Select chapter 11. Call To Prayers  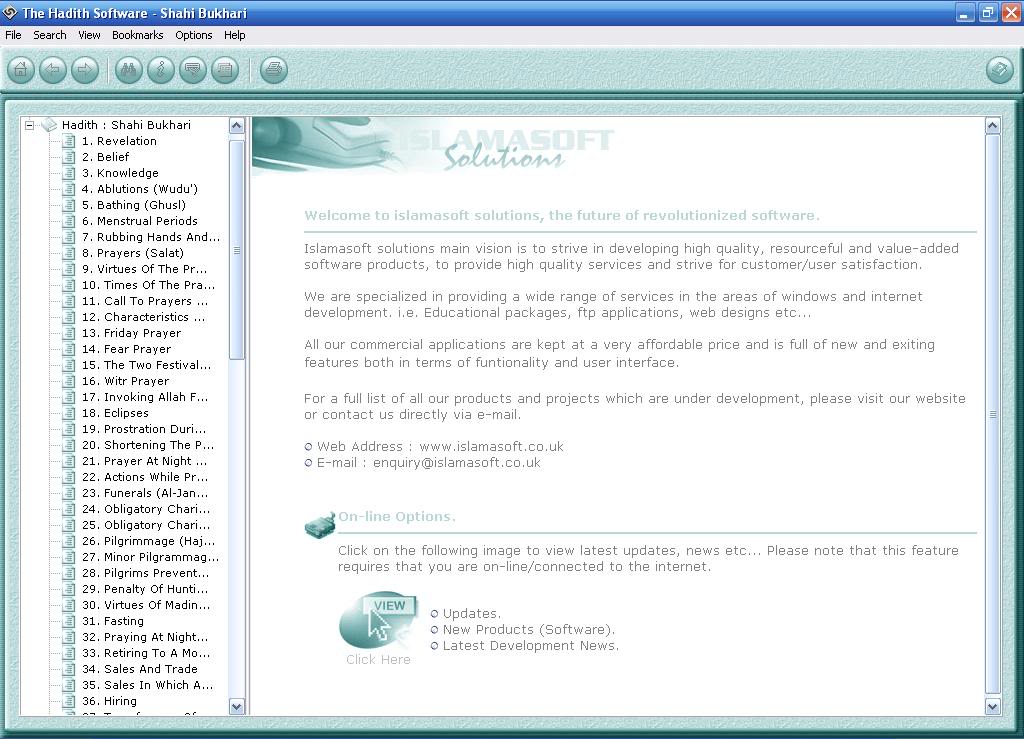coord(145,301)
